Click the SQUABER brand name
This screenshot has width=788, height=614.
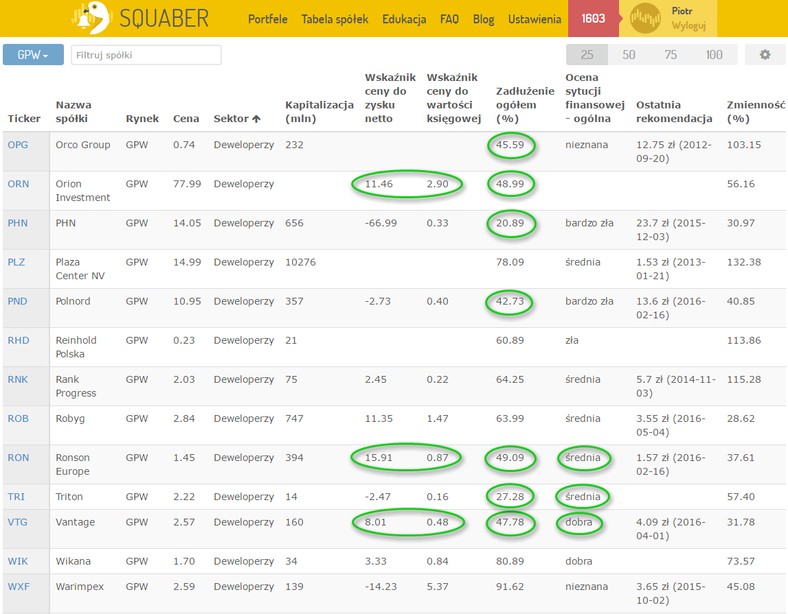[164, 19]
